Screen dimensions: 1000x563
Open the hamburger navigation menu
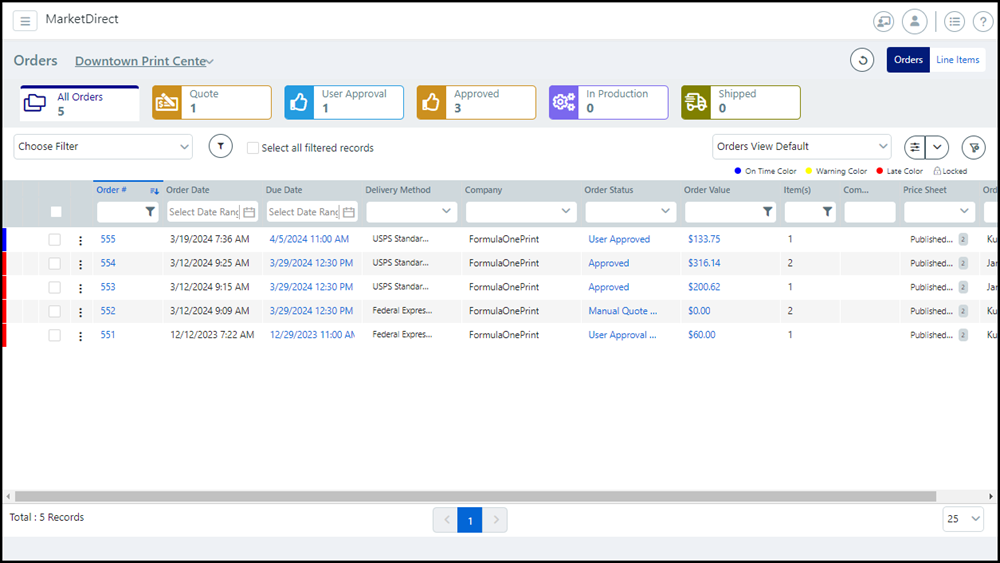point(25,21)
